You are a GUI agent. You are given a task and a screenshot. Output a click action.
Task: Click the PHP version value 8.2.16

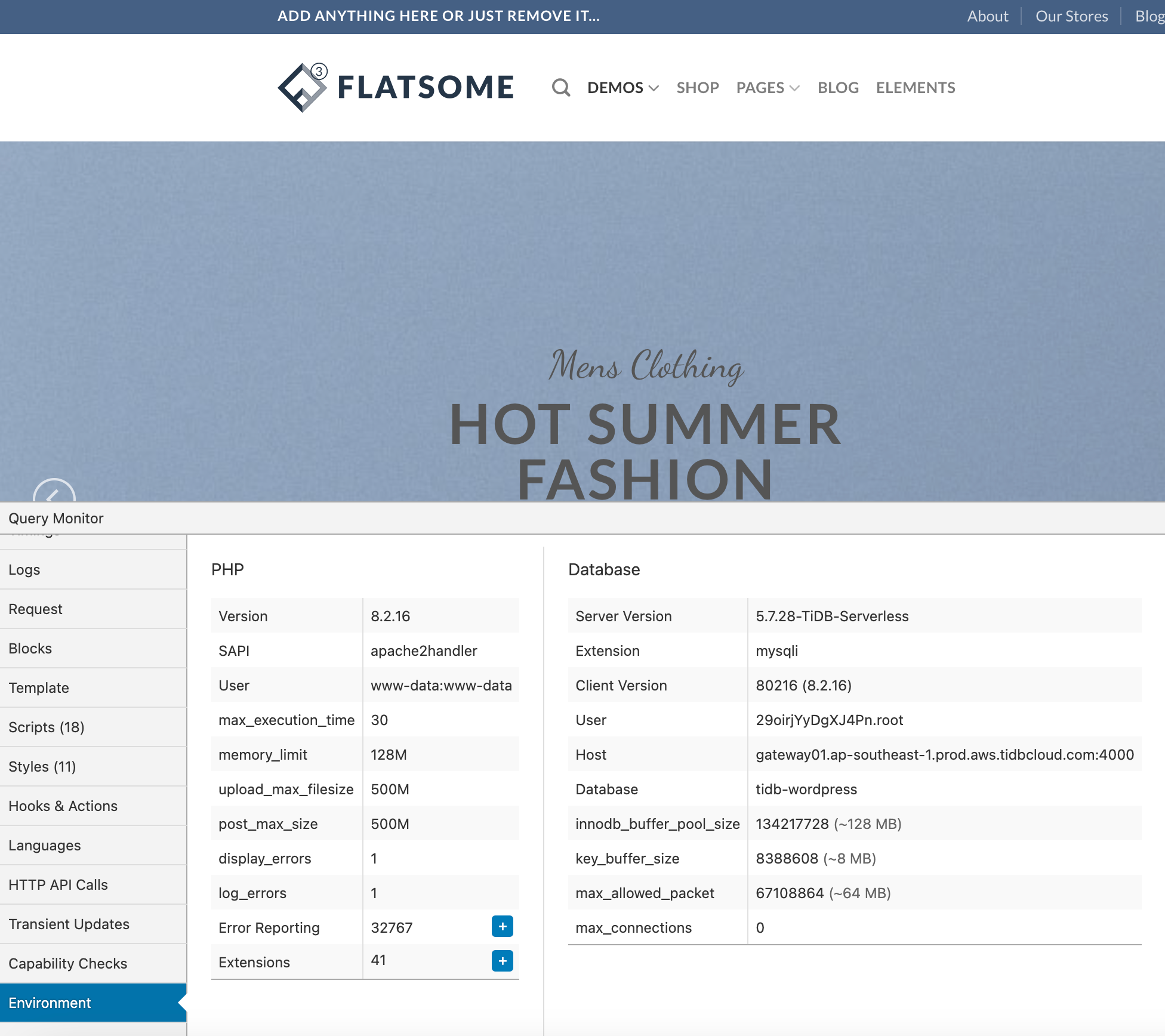click(x=390, y=616)
